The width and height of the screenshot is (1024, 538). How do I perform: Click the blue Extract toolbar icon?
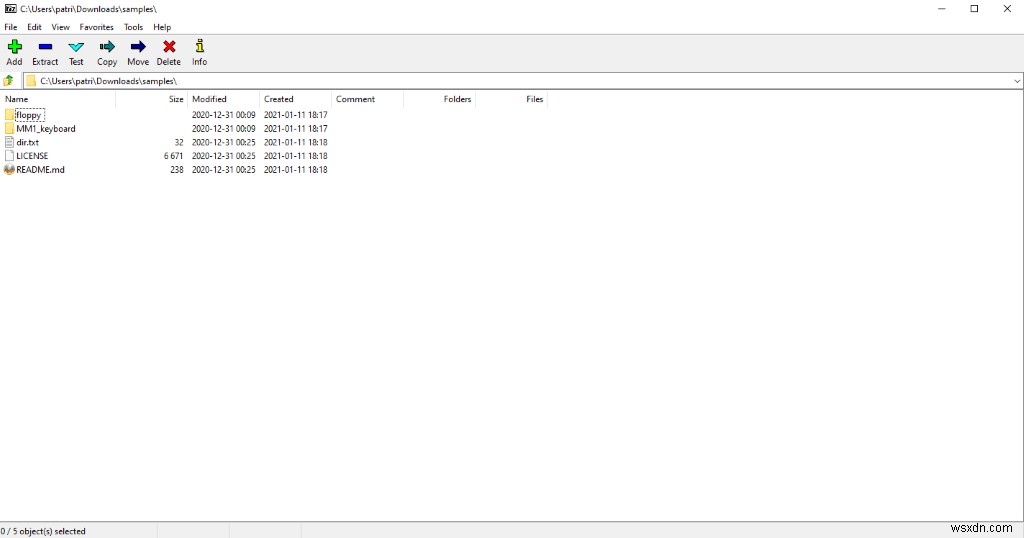point(45,47)
